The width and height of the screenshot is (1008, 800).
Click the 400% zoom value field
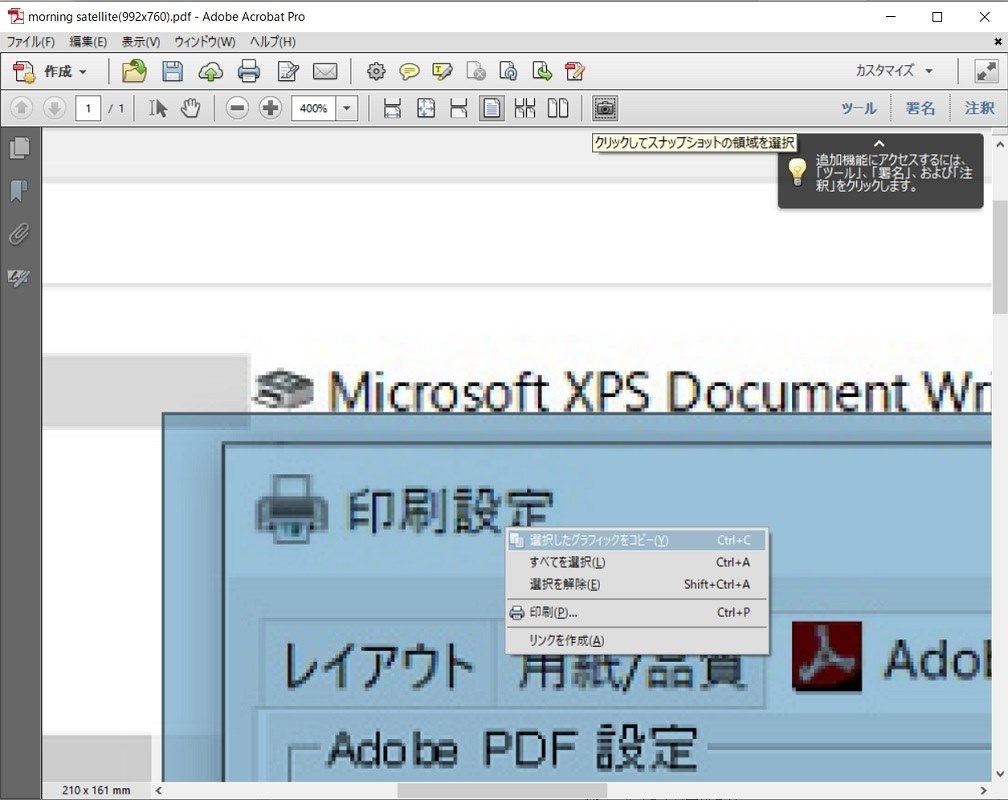[x=314, y=108]
